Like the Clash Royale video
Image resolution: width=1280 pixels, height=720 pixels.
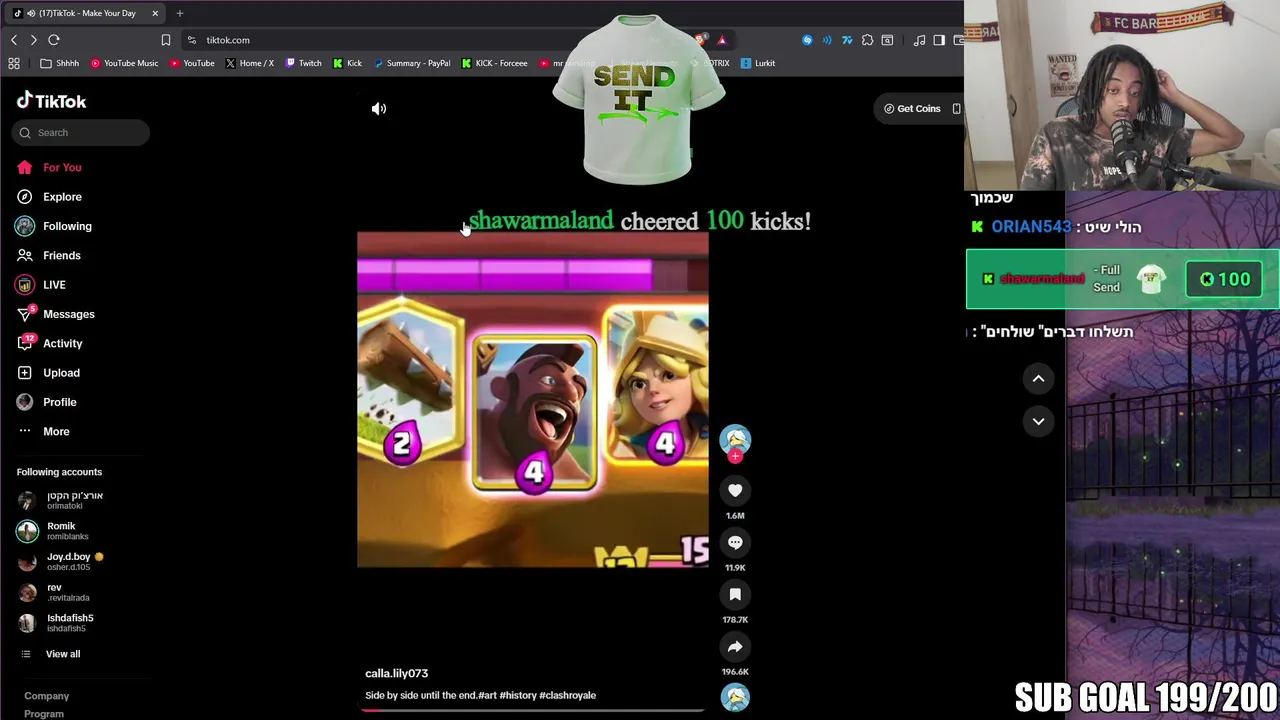pos(735,490)
